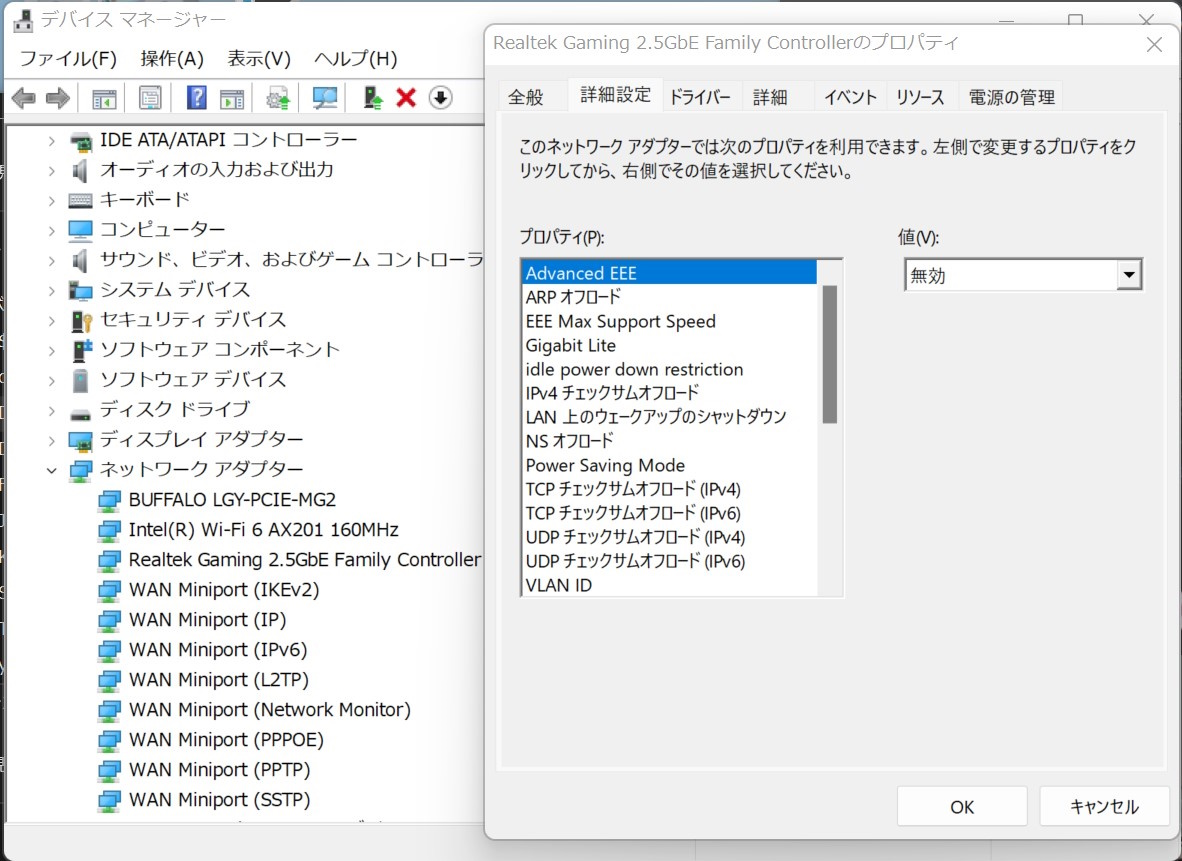1182x861 pixels.
Task: Click the システム デバイス category icon
Action: pos(80,290)
